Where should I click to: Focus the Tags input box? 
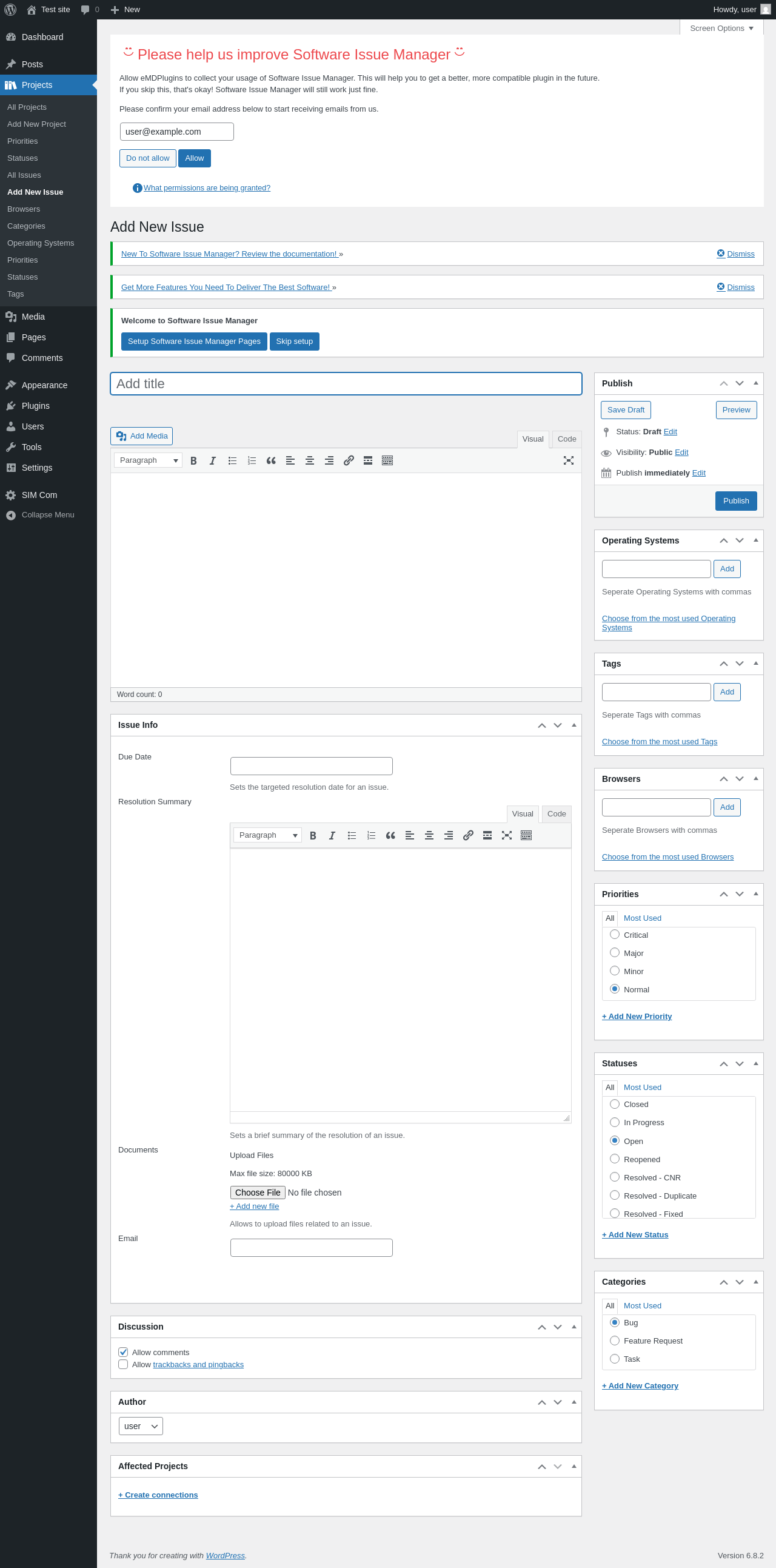(657, 693)
